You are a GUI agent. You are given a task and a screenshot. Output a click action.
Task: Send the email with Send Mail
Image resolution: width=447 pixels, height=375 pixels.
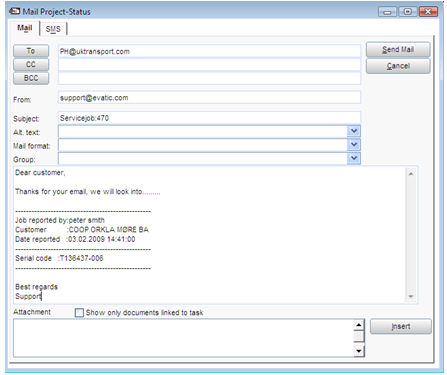398,50
